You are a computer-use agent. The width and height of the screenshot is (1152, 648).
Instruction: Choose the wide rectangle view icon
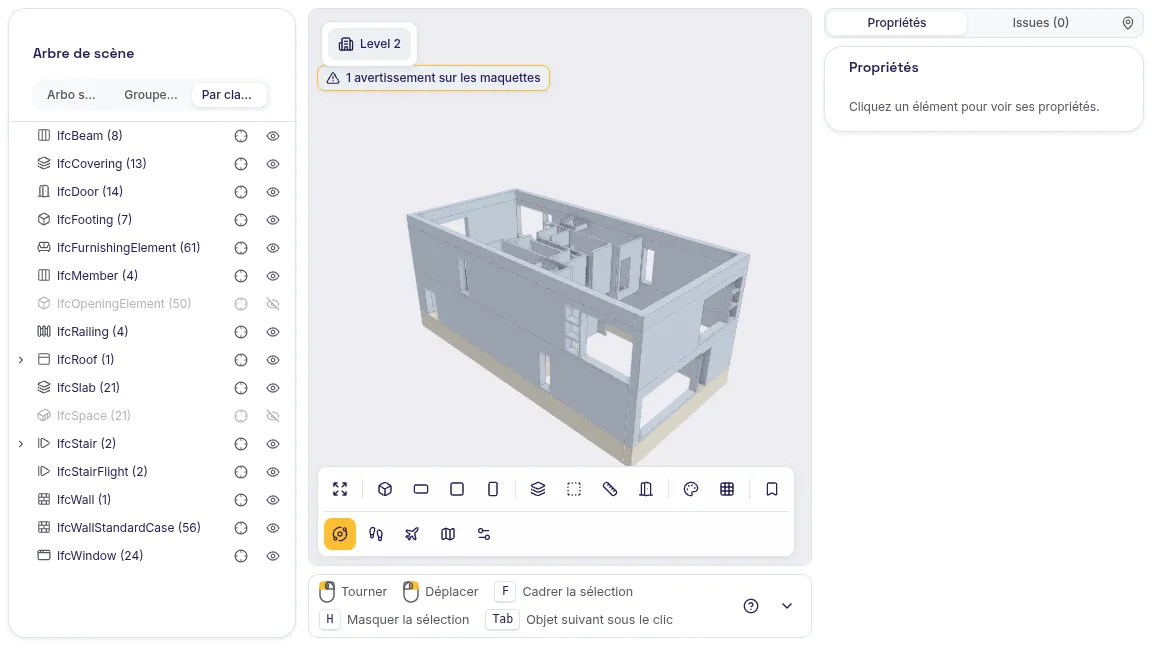(421, 489)
